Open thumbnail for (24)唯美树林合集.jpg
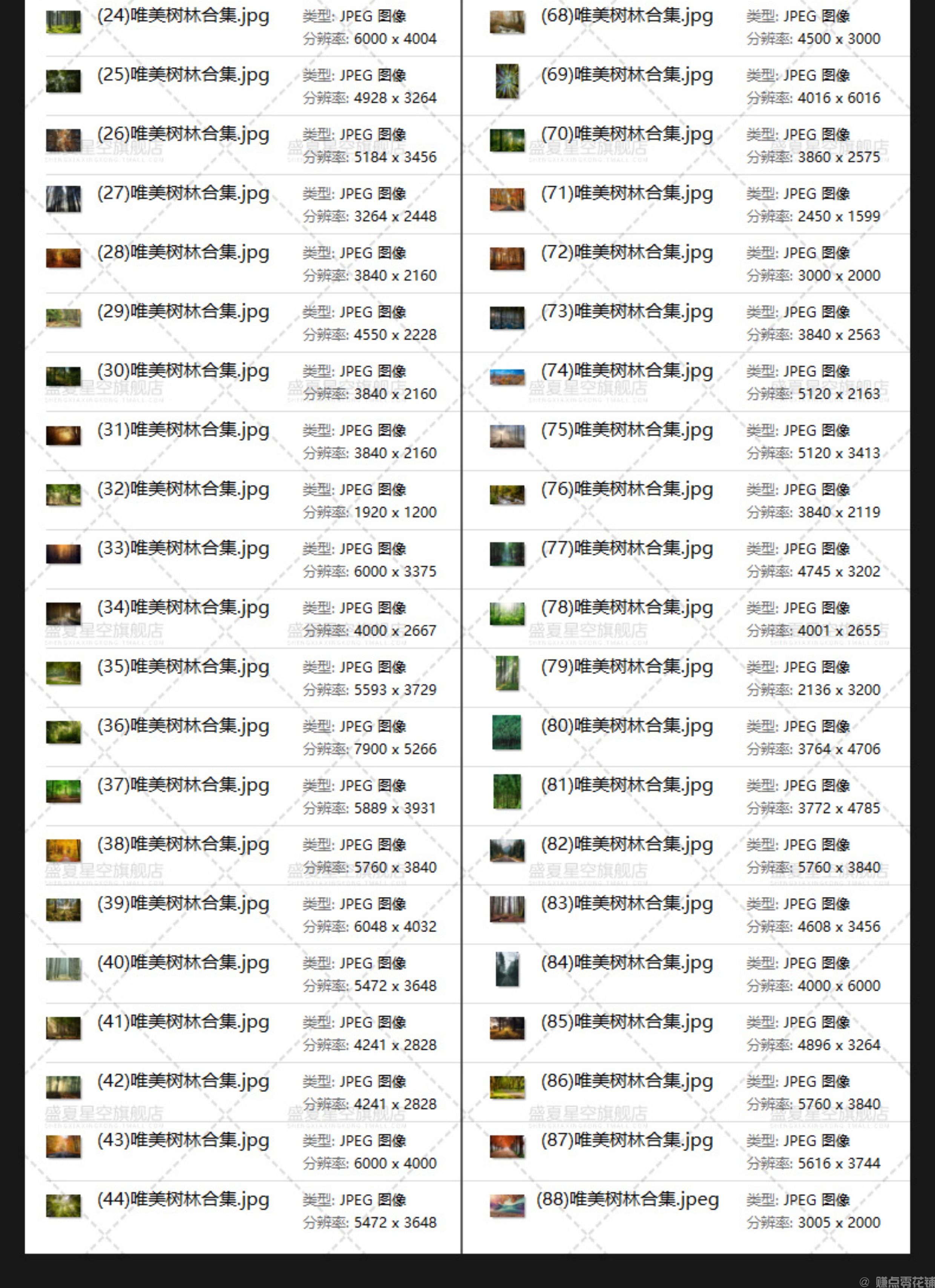 tap(64, 23)
